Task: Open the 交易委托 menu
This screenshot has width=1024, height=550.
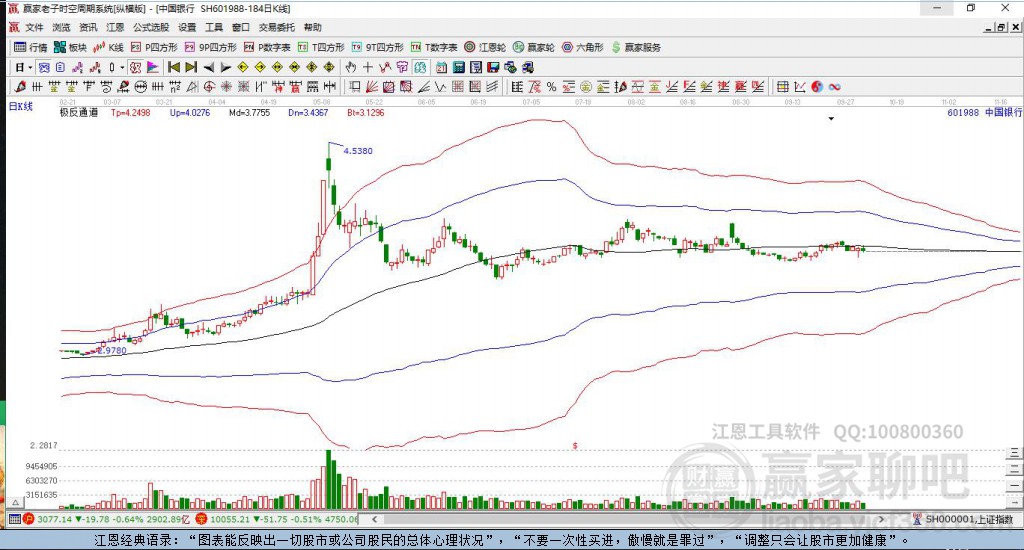Action: pyautogui.click(x=277, y=27)
